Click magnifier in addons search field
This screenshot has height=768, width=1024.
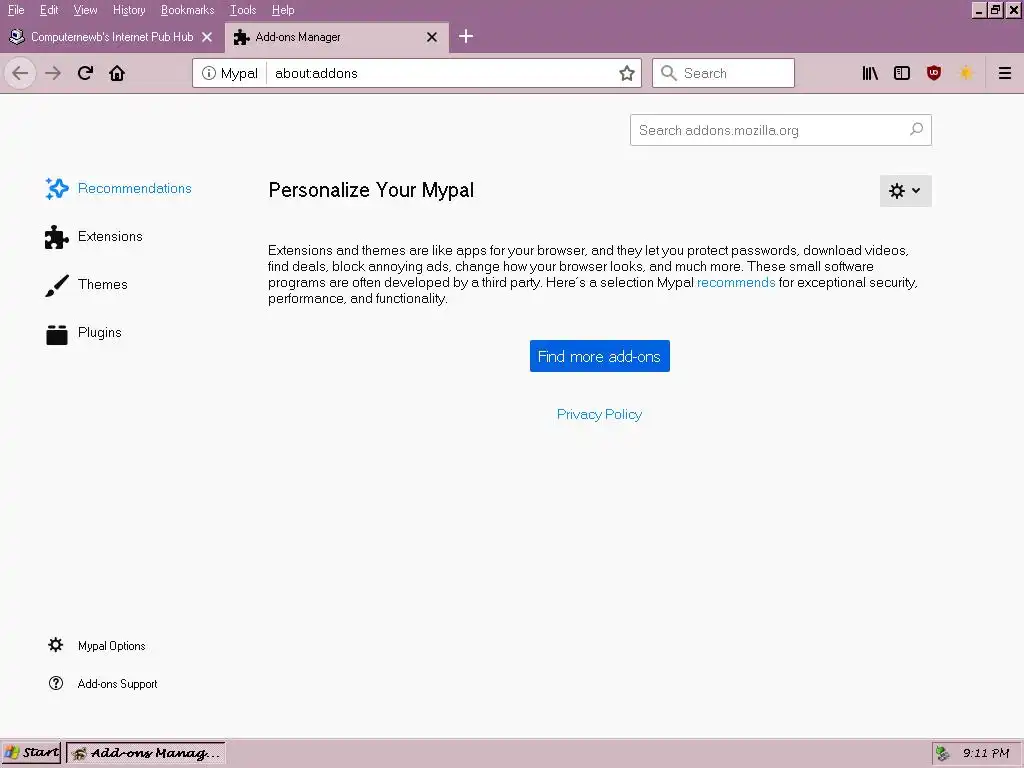[x=916, y=129]
